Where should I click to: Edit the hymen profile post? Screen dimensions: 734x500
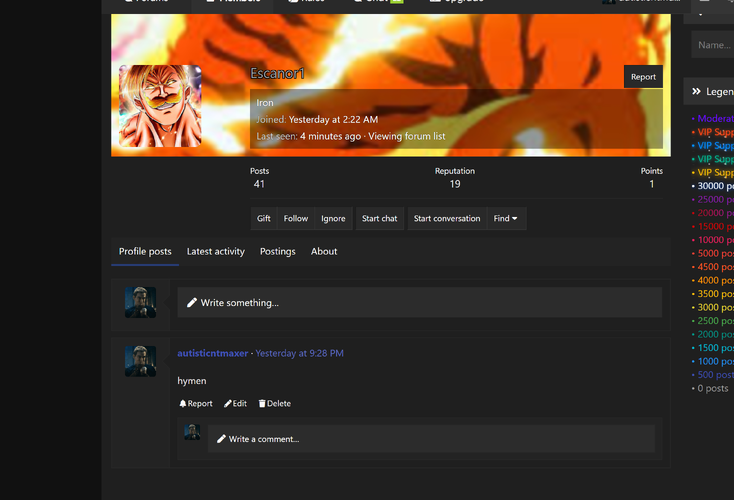pos(235,404)
